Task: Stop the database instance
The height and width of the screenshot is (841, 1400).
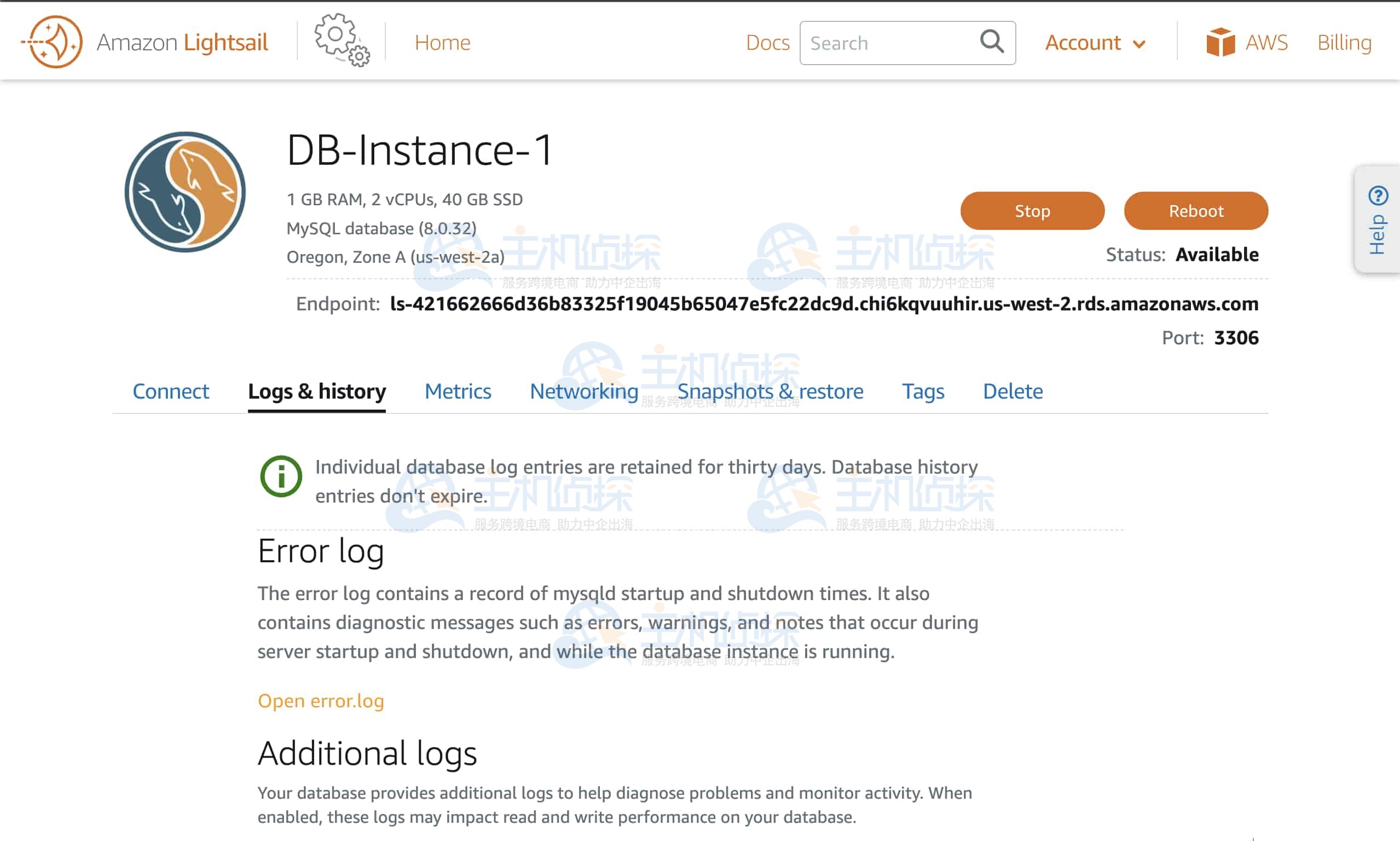Action: click(x=1032, y=211)
